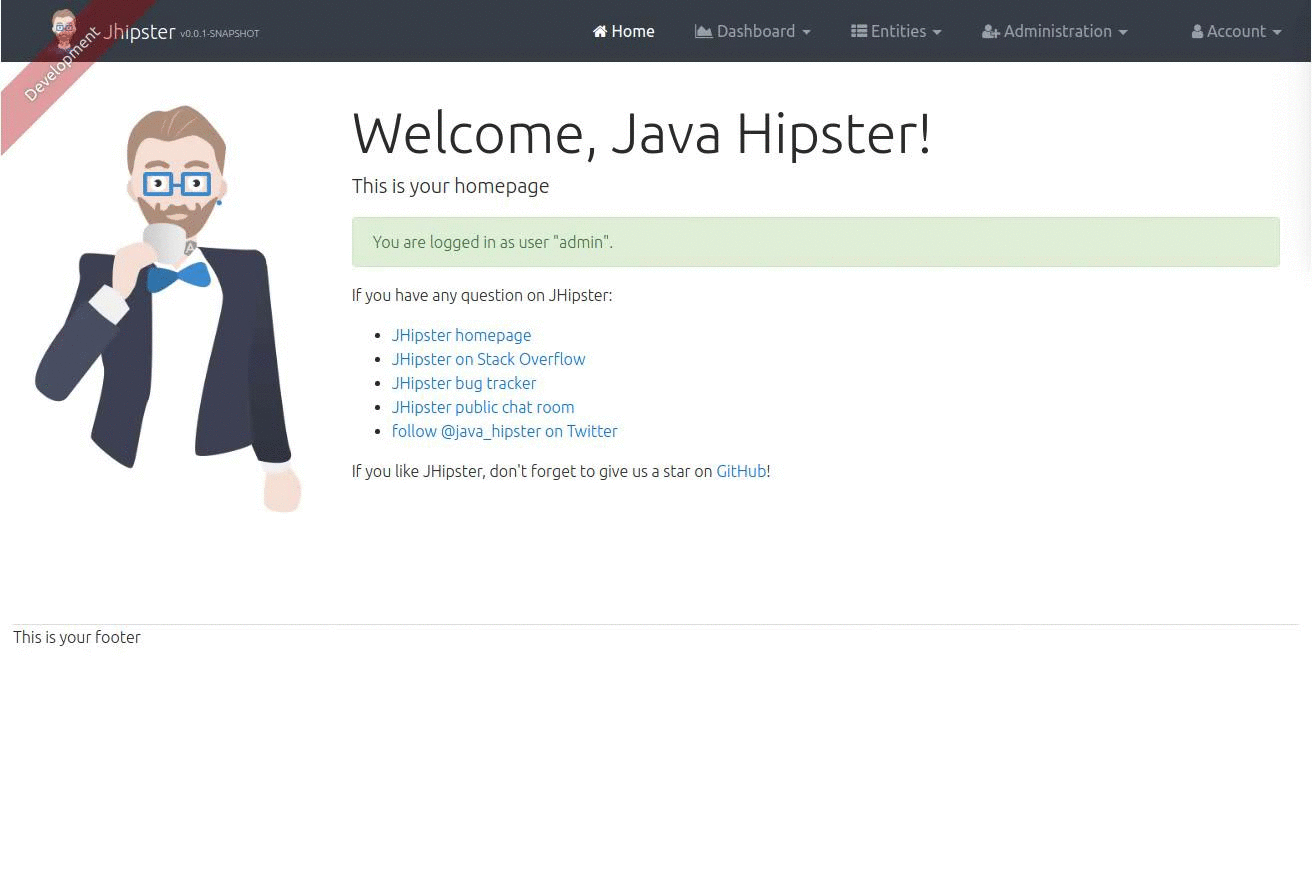Image resolution: width=1312 pixels, height=880 pixels.
Task: Click the 'Welcome, Java Hipster!' heading
Action: pos(641,134)
